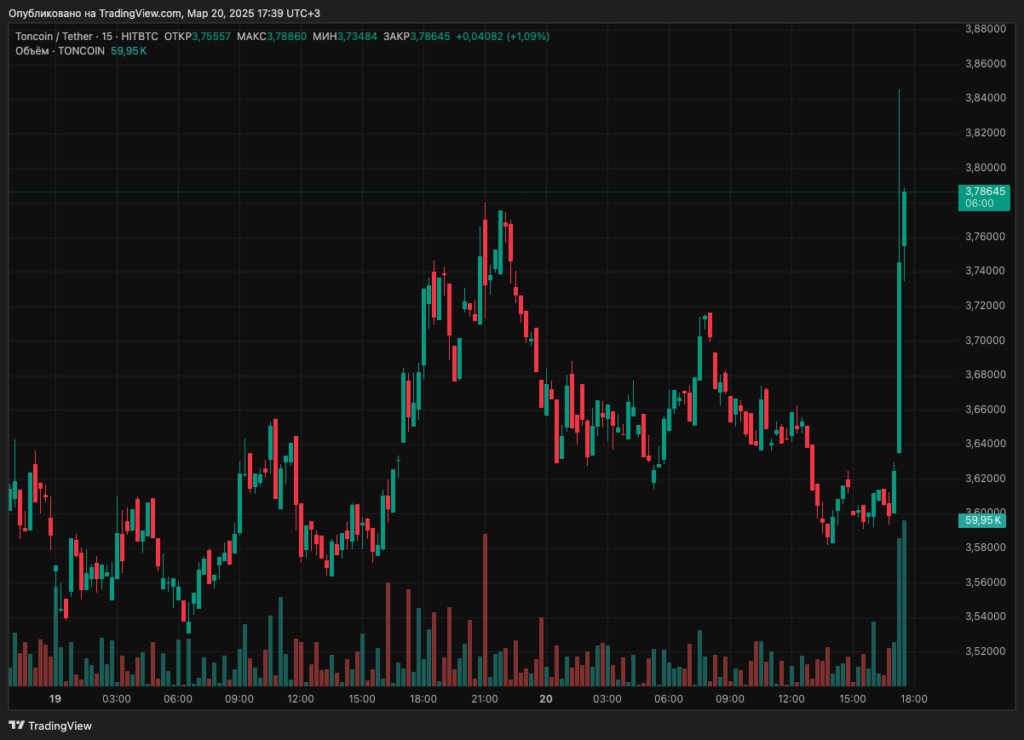Click the ЗАКР close value in legend
Viewport: 1024px width, 740px height.
[430, 36]
